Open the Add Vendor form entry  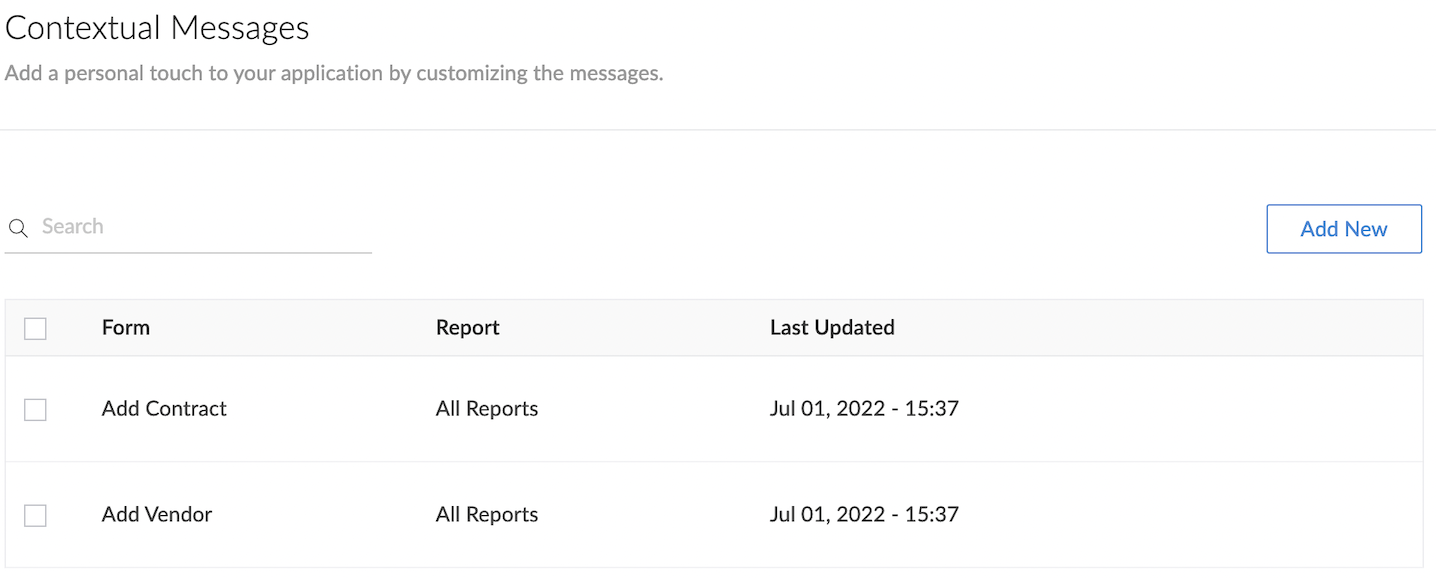tap(157, 514)
